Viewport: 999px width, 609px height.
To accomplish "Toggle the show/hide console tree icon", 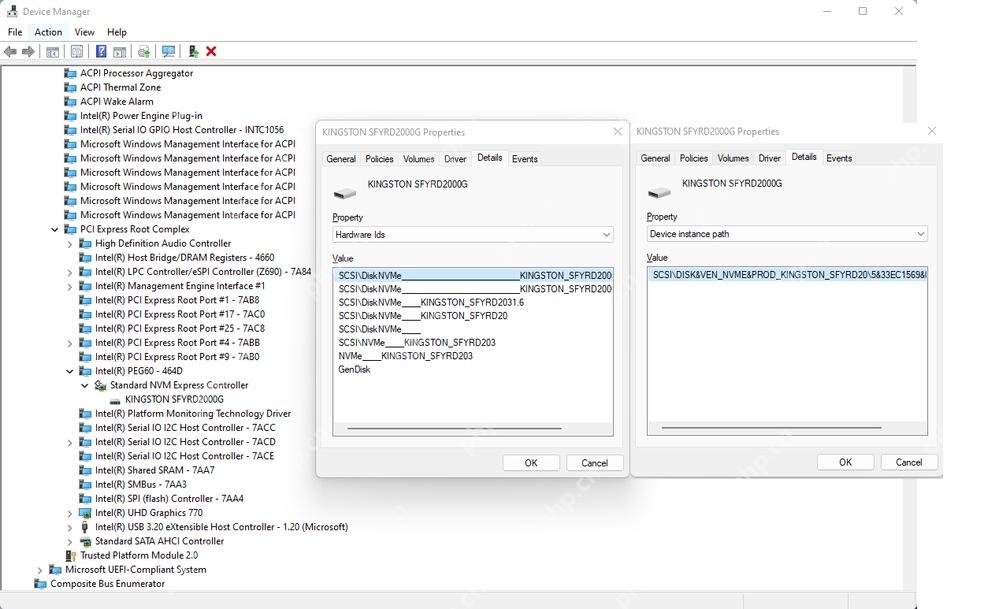I will click(x=53, y=52).
